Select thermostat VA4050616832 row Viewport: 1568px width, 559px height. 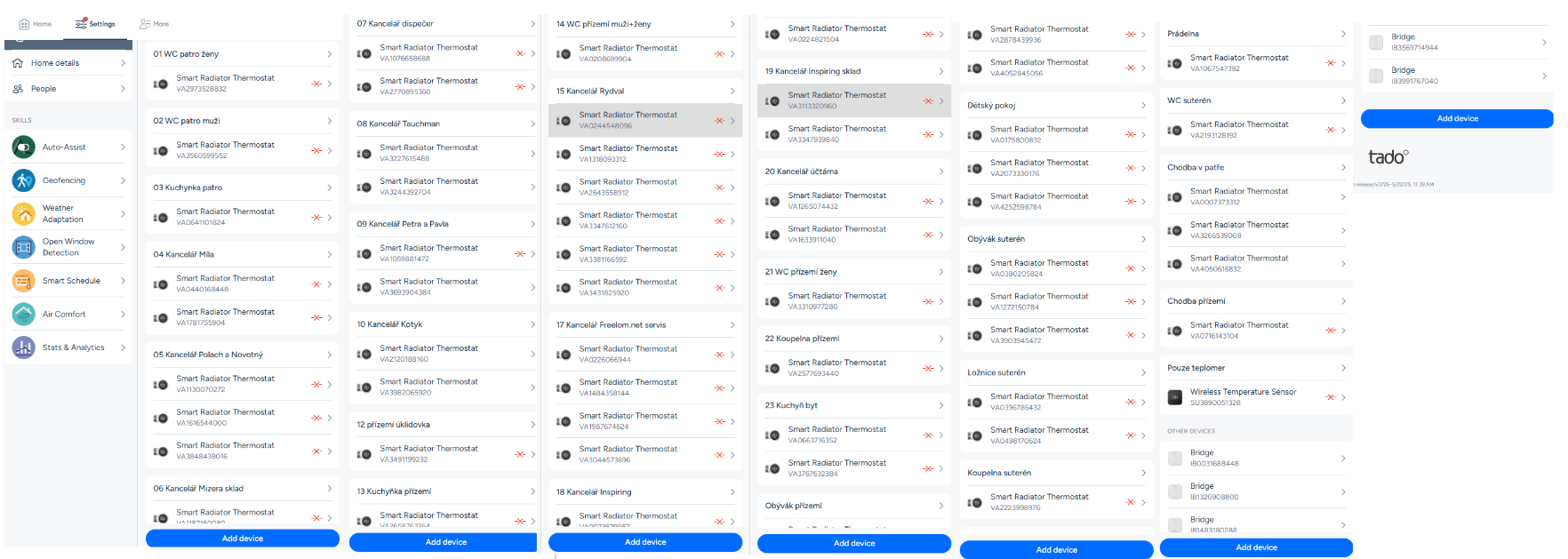(1256, 263)
